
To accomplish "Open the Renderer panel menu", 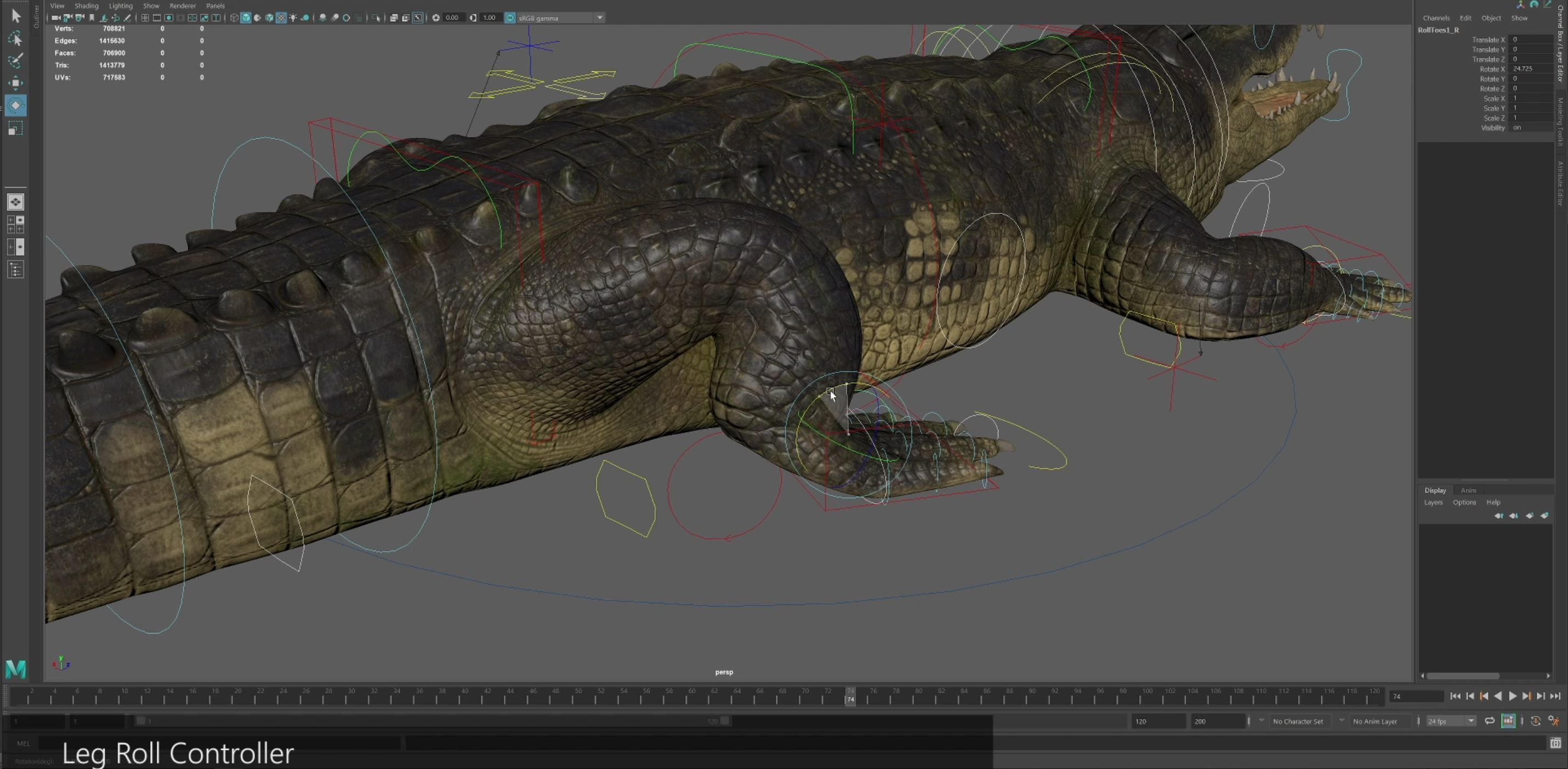I will (183, 5).
